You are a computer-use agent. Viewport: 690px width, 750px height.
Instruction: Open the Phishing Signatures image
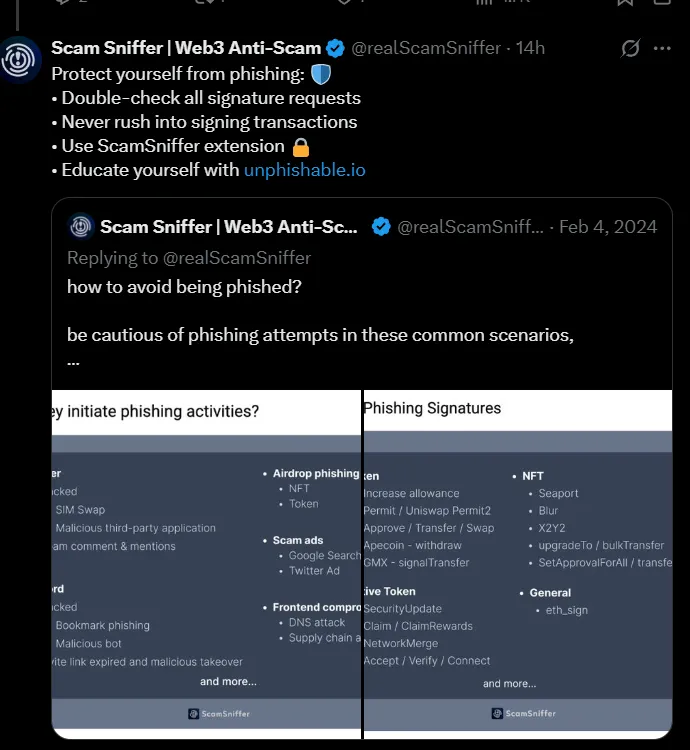(x=517, y=560)
